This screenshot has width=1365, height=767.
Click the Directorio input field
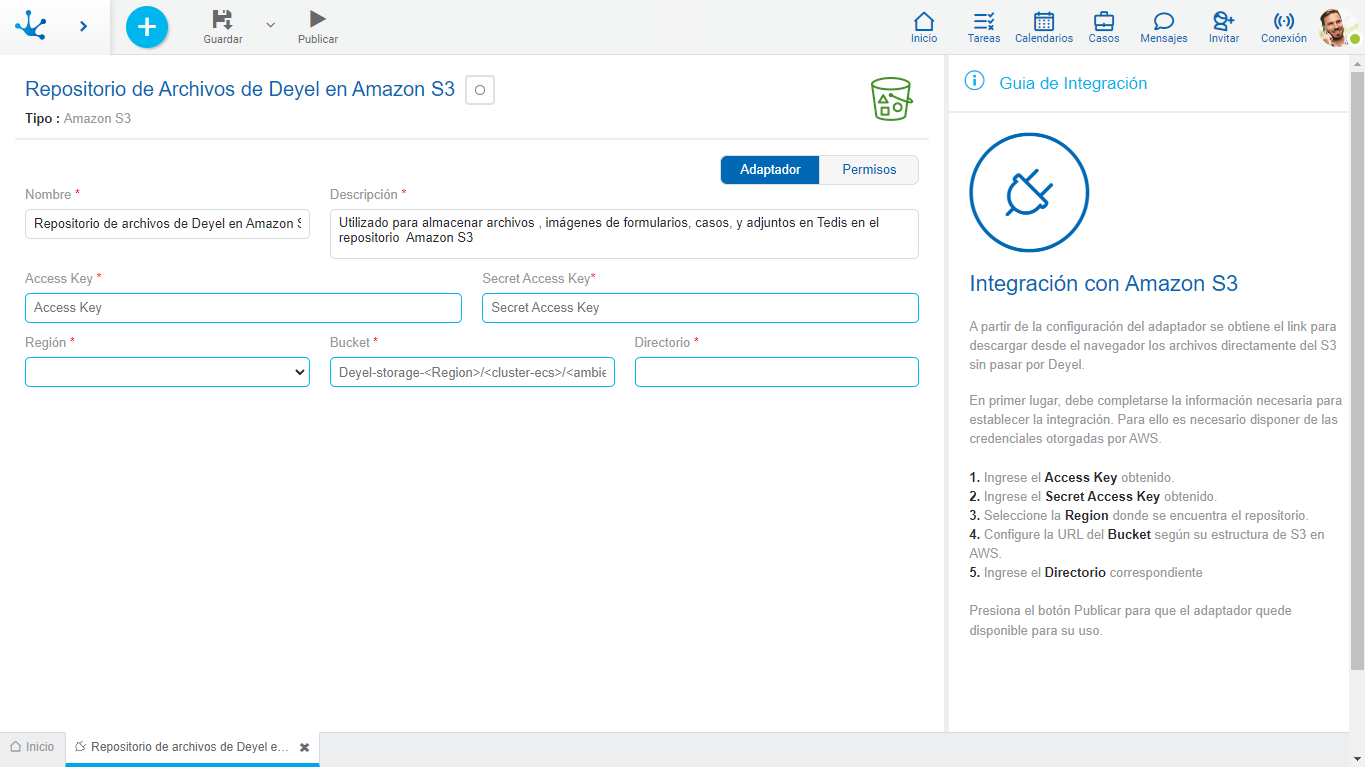(777, 372)
